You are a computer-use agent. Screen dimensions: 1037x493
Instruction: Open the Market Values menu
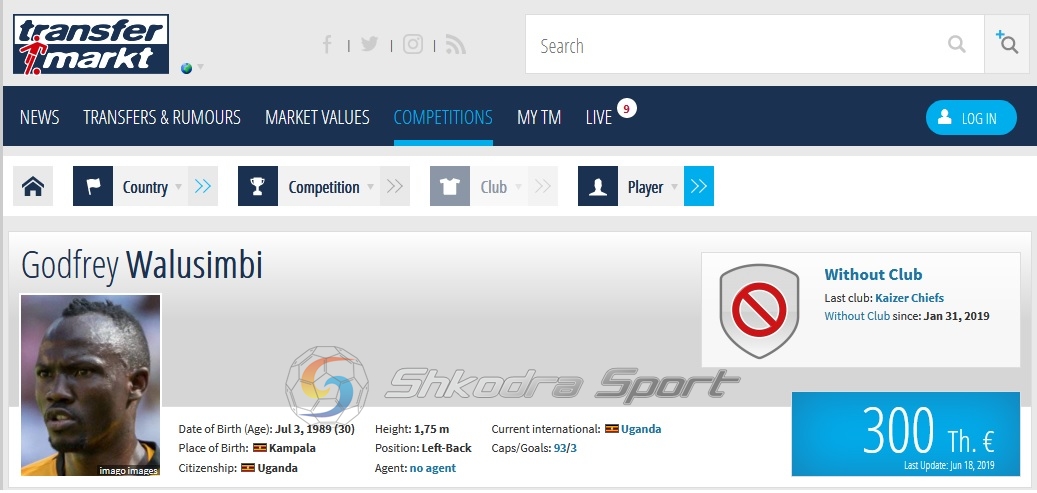pos(317,117)
